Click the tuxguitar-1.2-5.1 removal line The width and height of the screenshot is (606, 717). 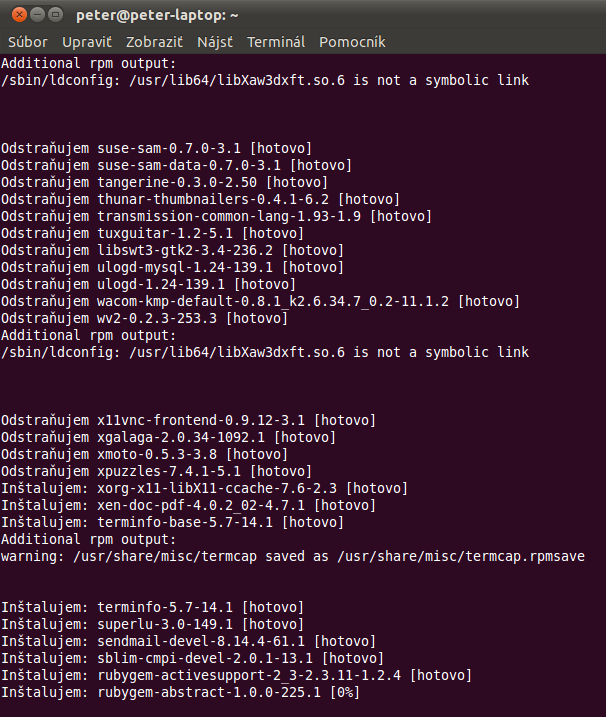[152, 234]
